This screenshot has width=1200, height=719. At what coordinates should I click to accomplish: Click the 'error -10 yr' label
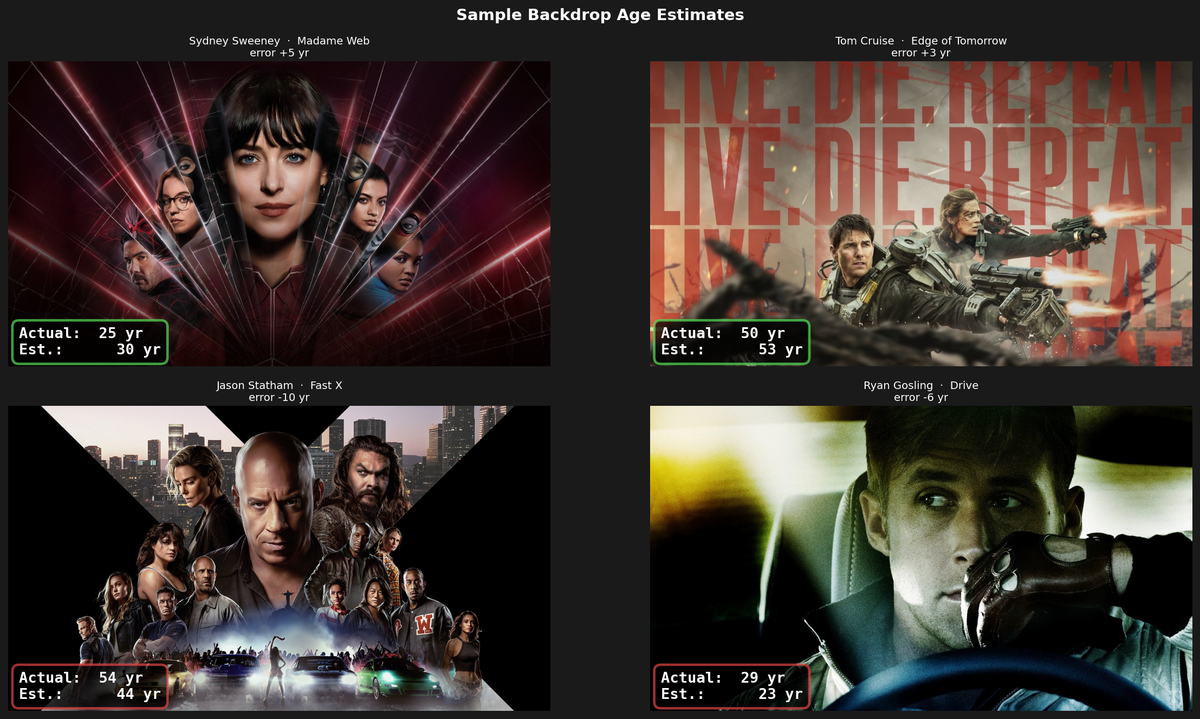(x=279, y=397)
